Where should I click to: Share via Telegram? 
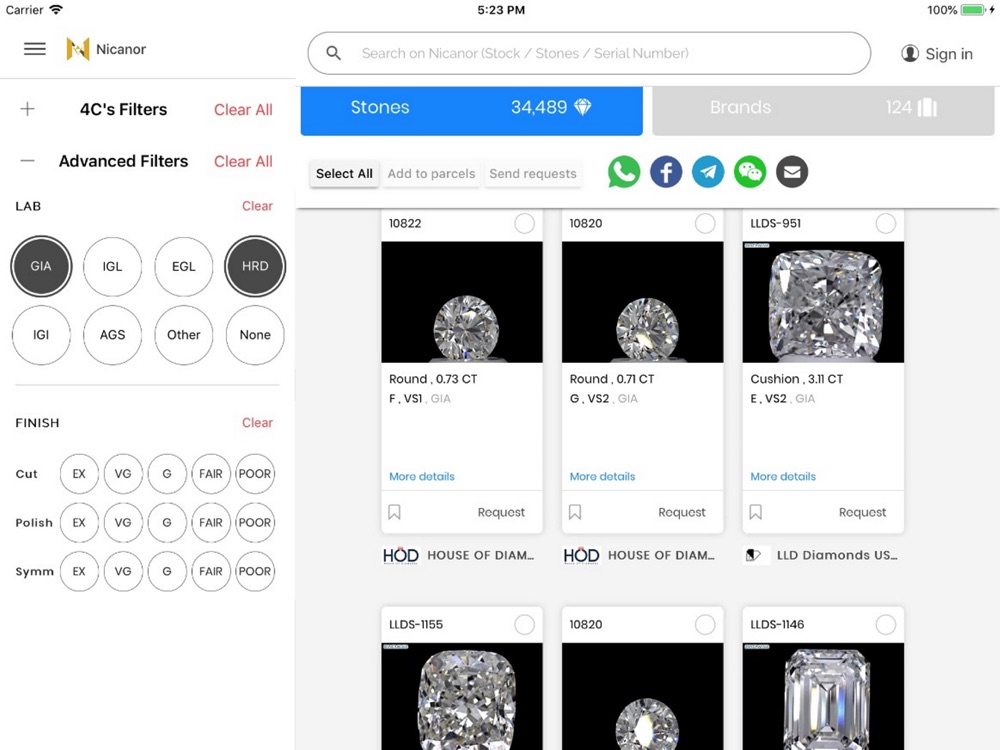[x=708, y=172]
